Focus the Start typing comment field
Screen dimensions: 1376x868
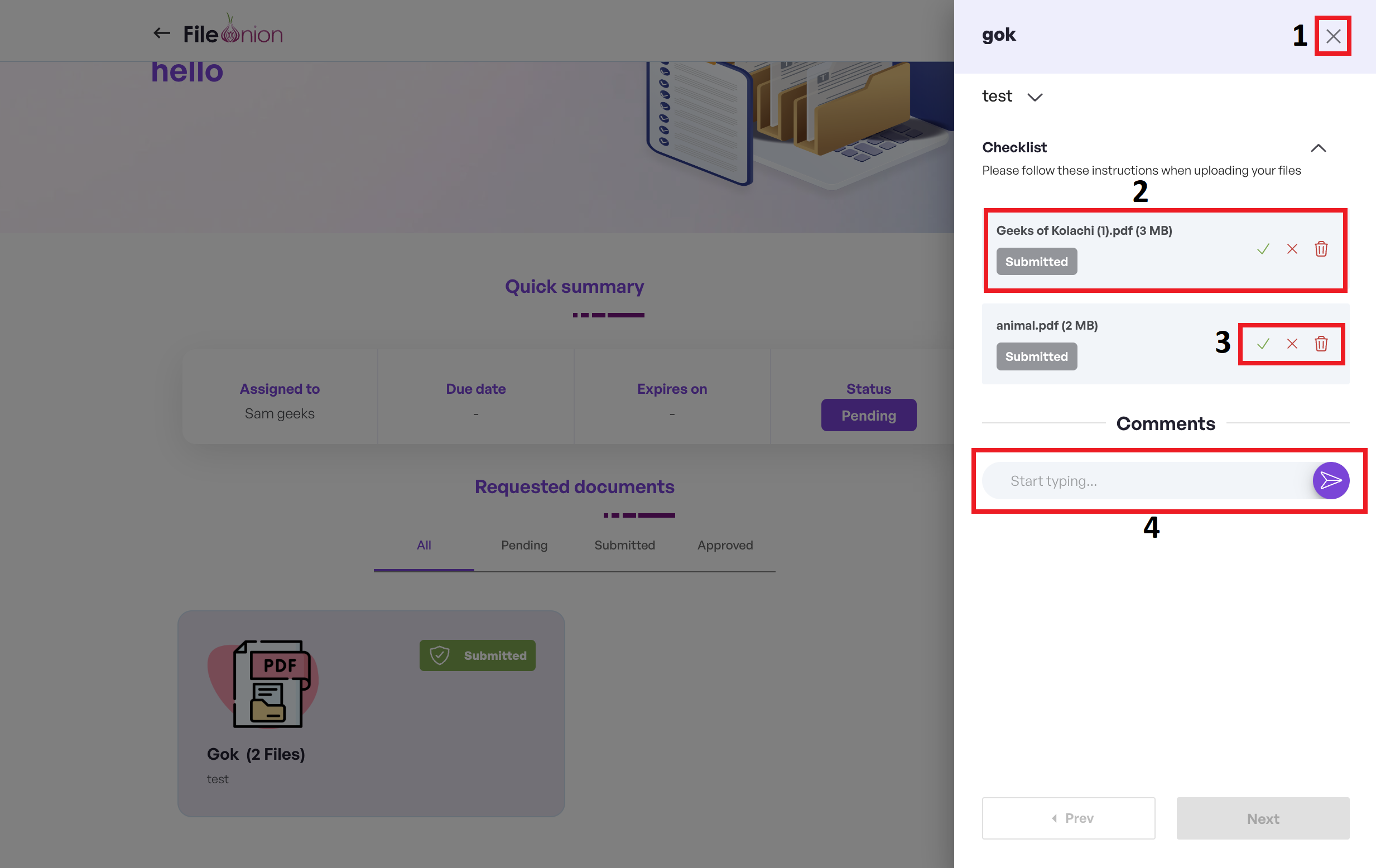pyautogui.click(x=1143, y=480)
